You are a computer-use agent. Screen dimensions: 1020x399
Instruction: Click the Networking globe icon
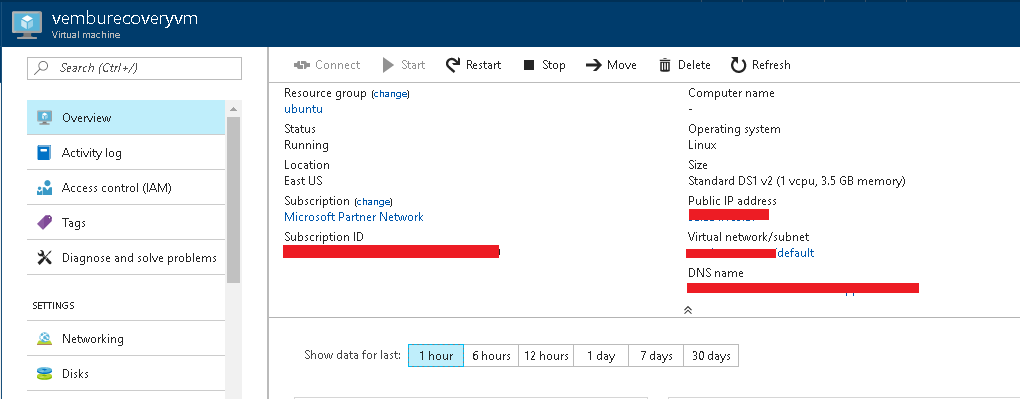[44, 338]
